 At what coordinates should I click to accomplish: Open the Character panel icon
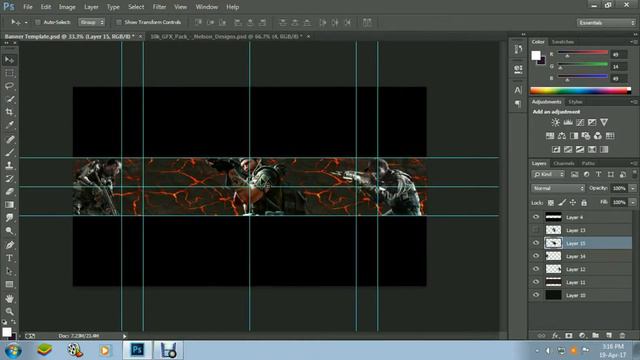pos(518,90)
